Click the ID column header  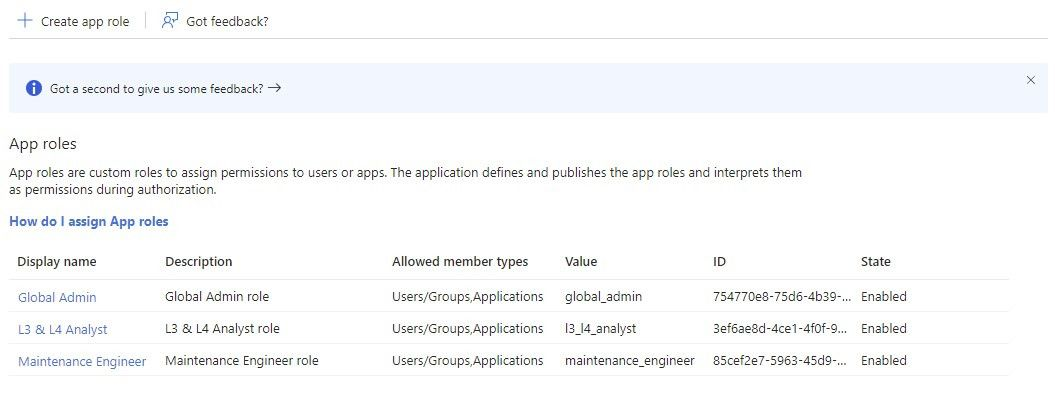[x=719, y=262]
